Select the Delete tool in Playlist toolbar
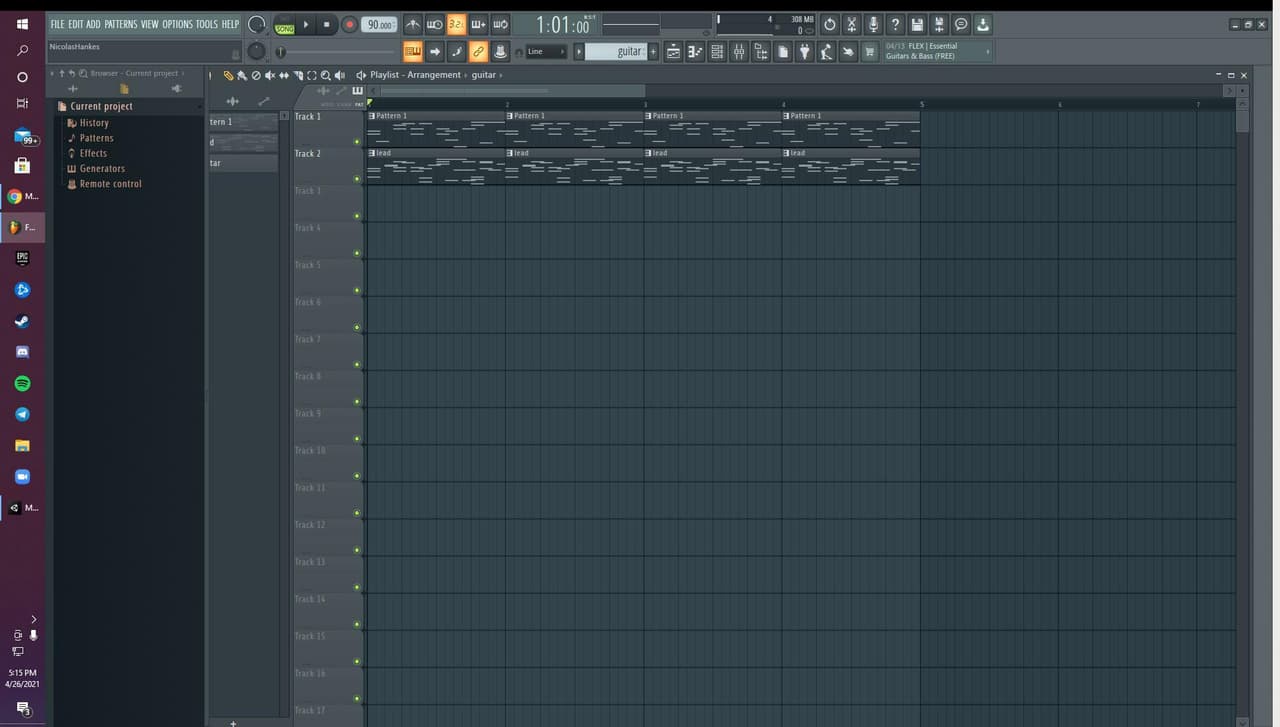 coord(256,75)
